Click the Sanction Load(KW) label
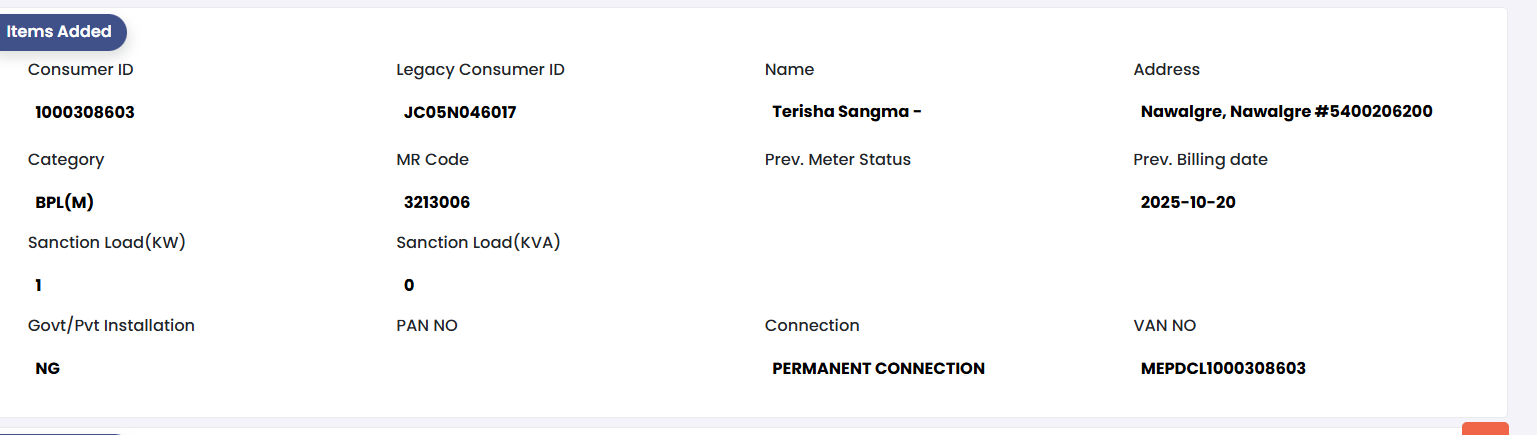Screen dimensions: 1537x435 pyautogui.click(x=107, y=243)
